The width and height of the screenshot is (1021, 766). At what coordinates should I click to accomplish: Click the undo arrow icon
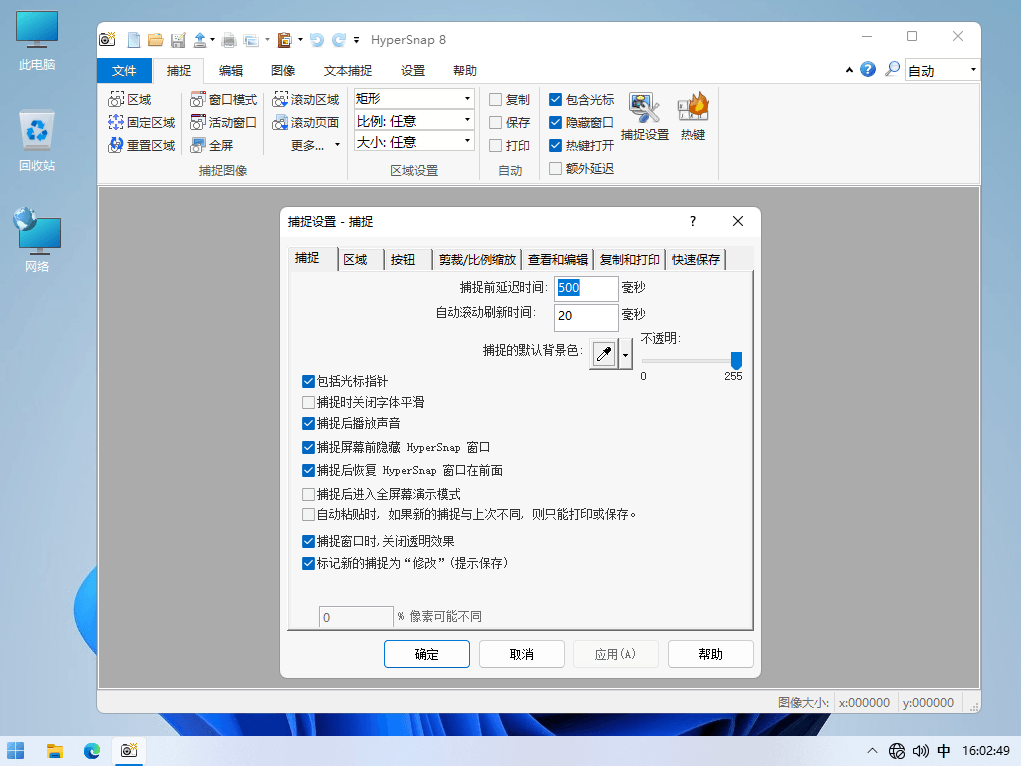316,40
